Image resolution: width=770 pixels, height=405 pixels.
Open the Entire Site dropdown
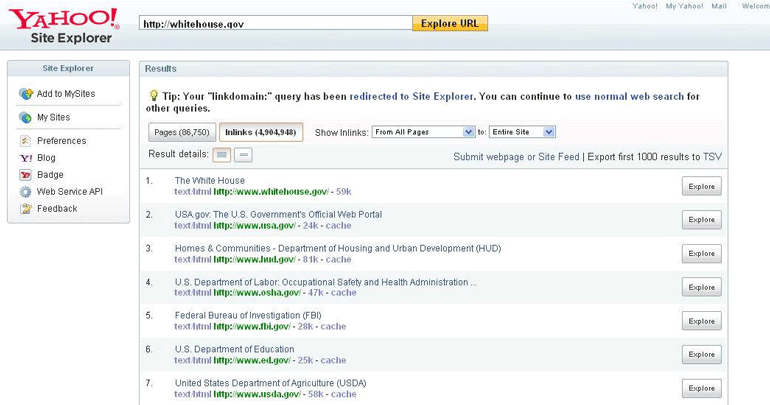click(x=522, y=132)
